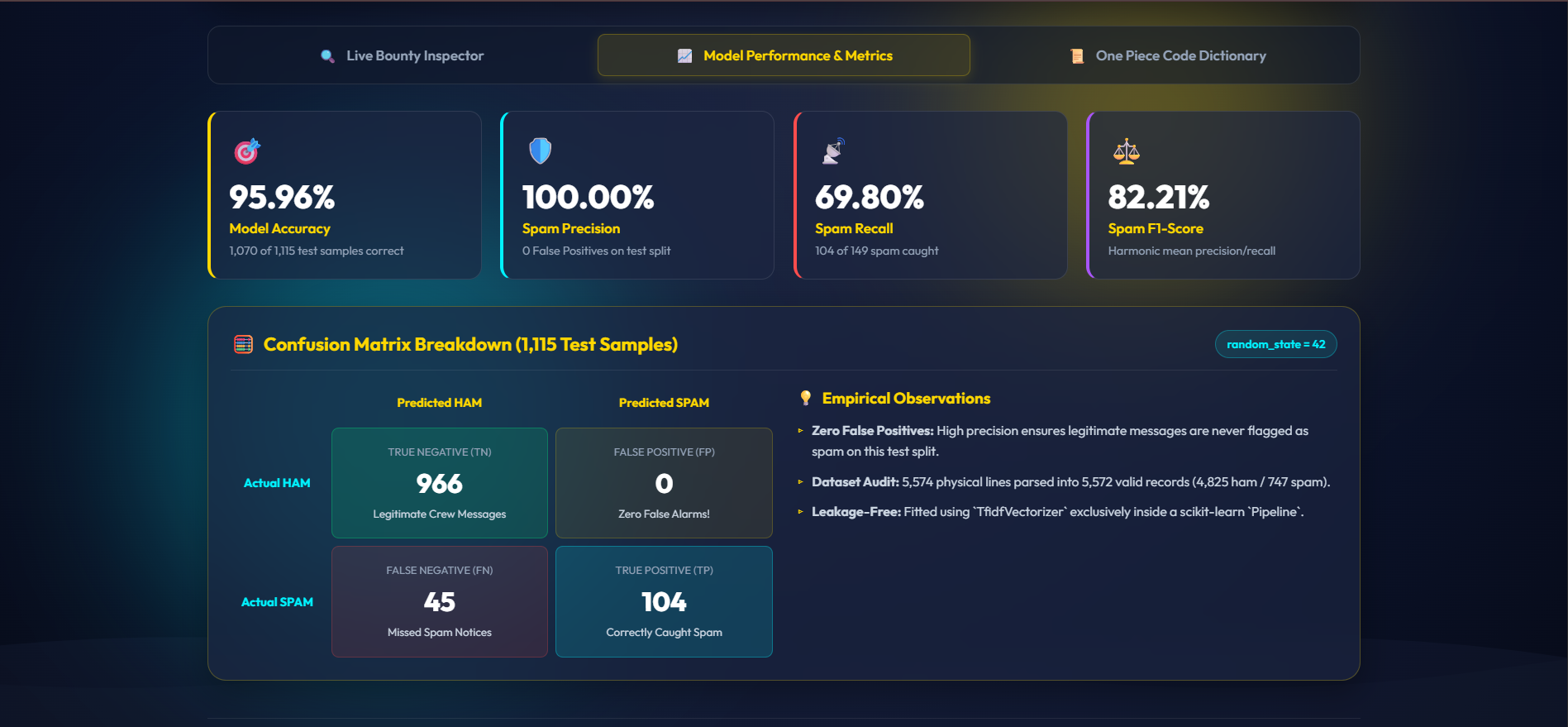Click '104 of 149 spam caught' text
This screenshot has width=1568, height=727.
click(877, 251)
